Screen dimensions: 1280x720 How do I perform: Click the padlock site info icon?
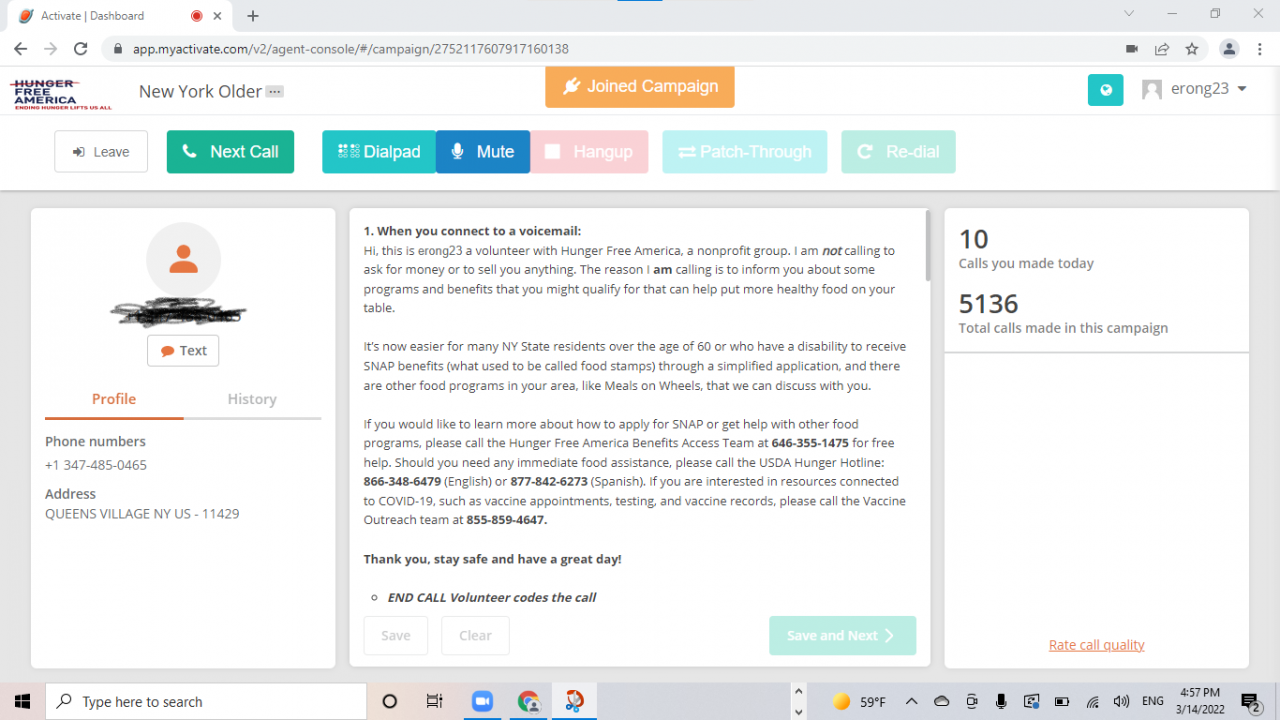click(x=117, y=48)
